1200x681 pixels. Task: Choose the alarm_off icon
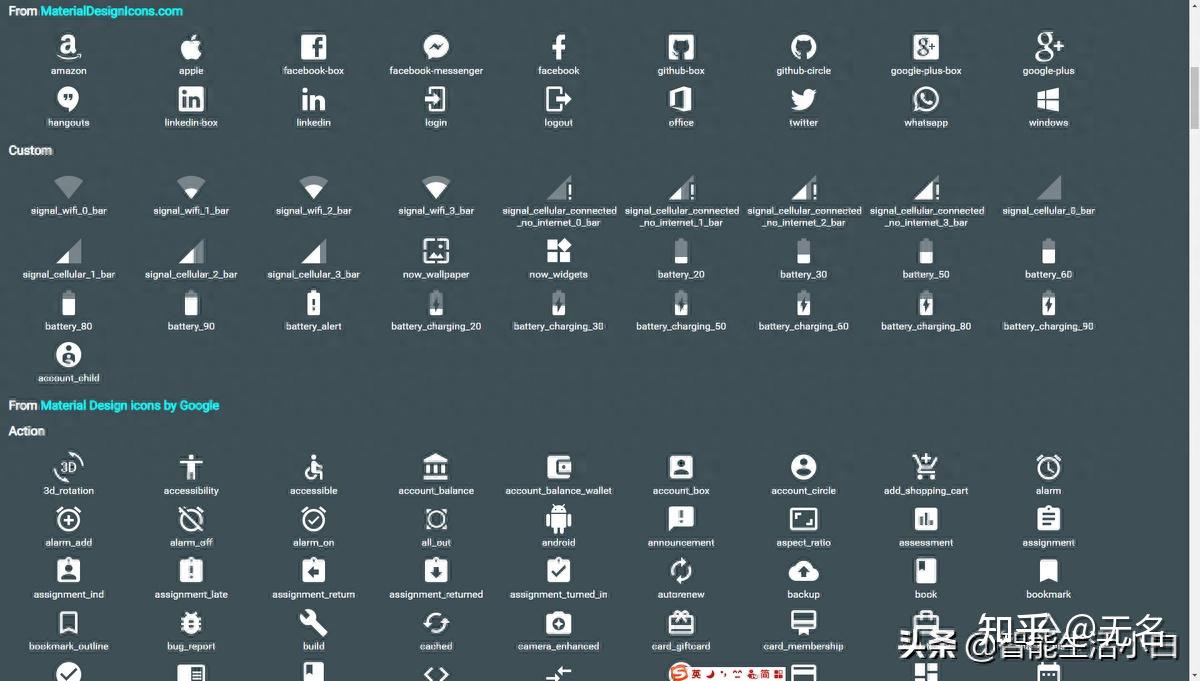[x=191, y=519]
